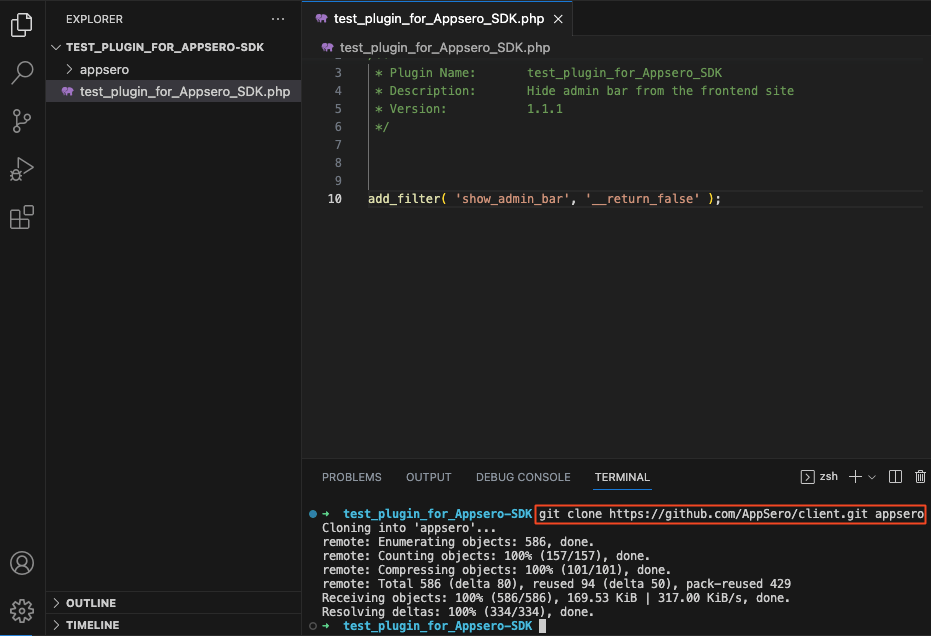Click the PHP file icon in editor tab
This screenshot has height=636, width=931.
tap(321, 18)
